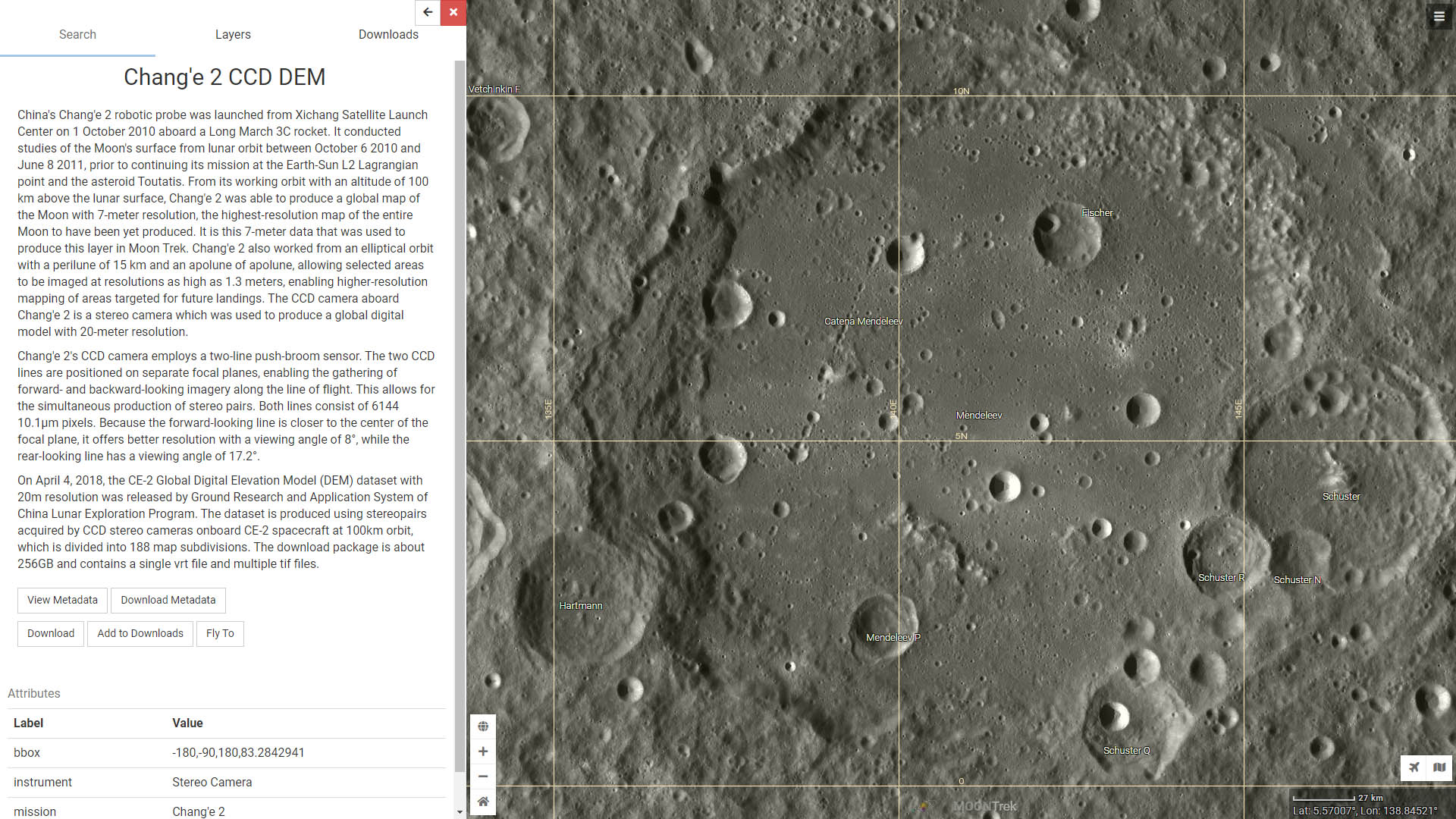Close the side panel with red X

(453, 12)
